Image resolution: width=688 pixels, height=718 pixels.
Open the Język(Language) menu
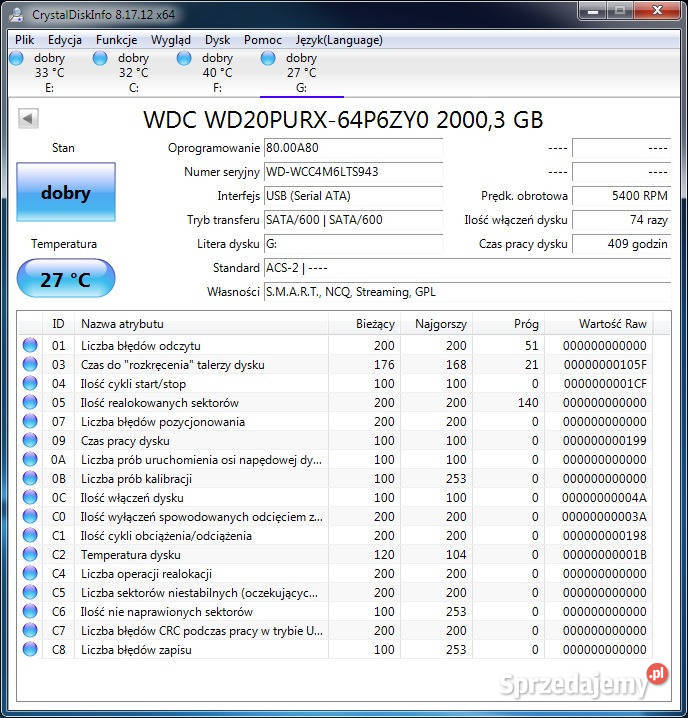(339, 40)
